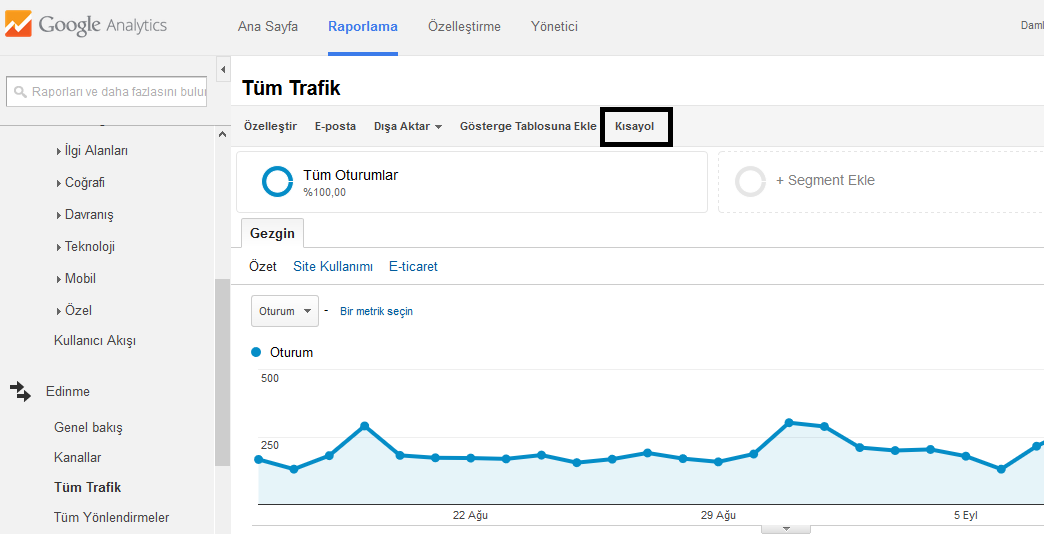Click the Bir metrik seçin link
The width and height of the screenshot is (1044, 534).
point(376,311)
